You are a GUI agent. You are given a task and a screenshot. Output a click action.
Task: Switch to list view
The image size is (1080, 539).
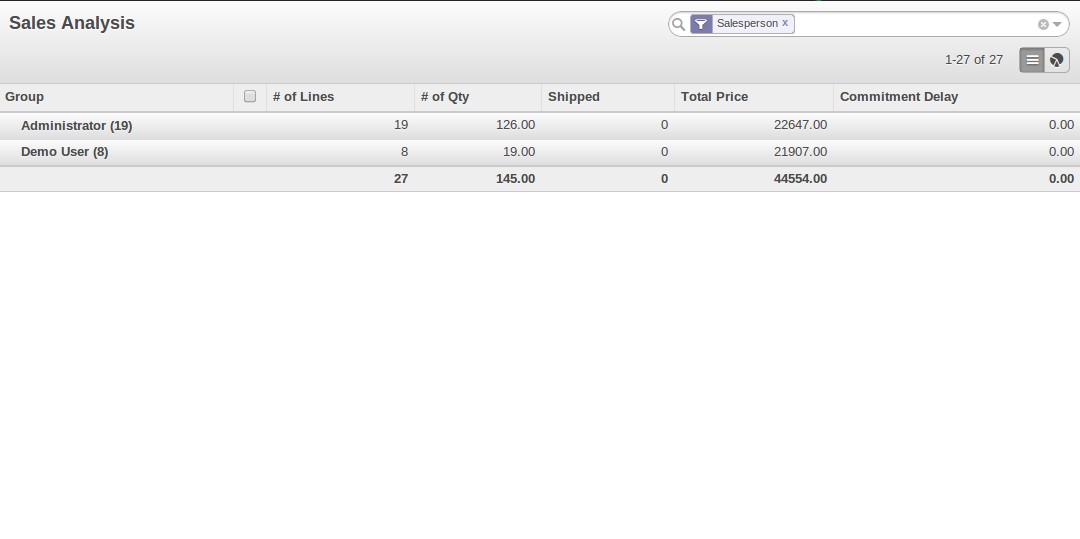pos(1032,60)
